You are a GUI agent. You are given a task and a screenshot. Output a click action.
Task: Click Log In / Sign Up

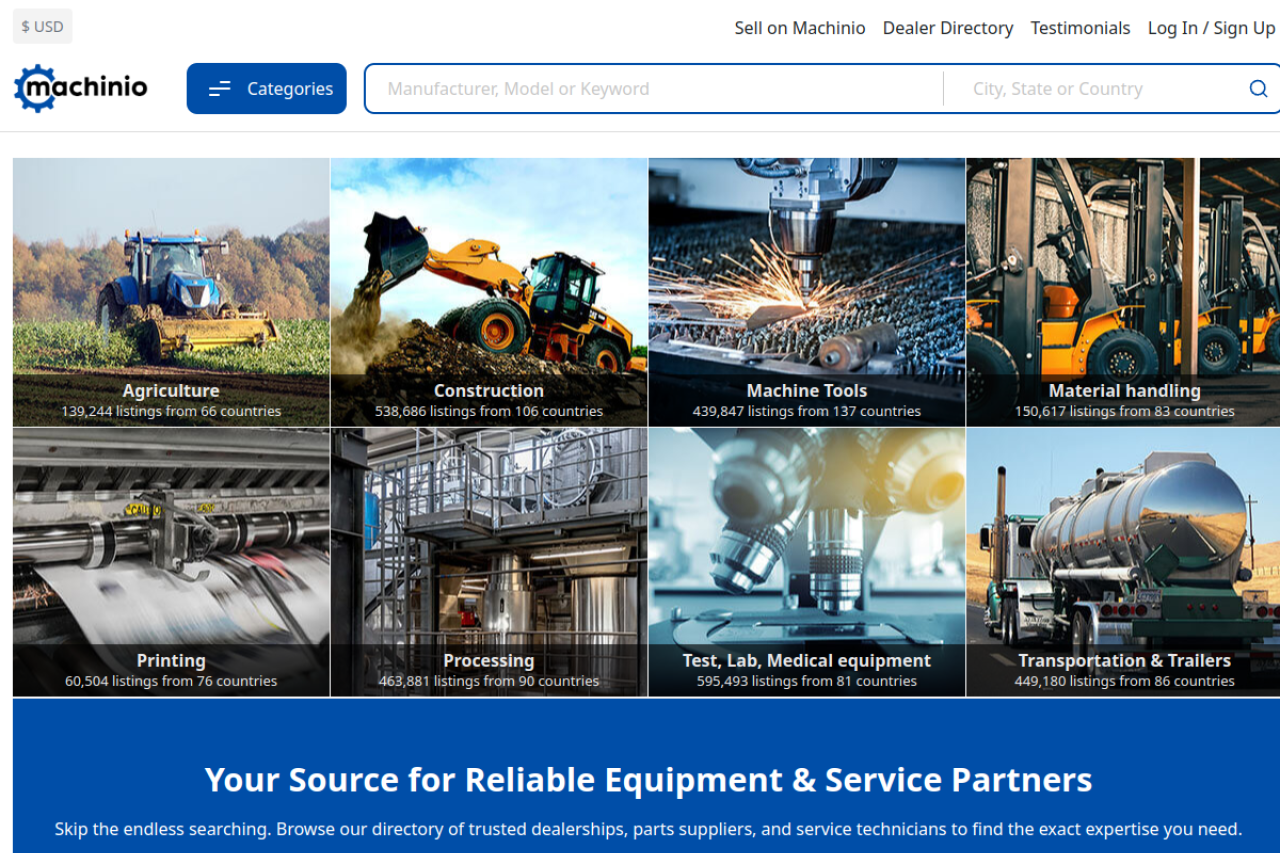tap(1211, 28)
